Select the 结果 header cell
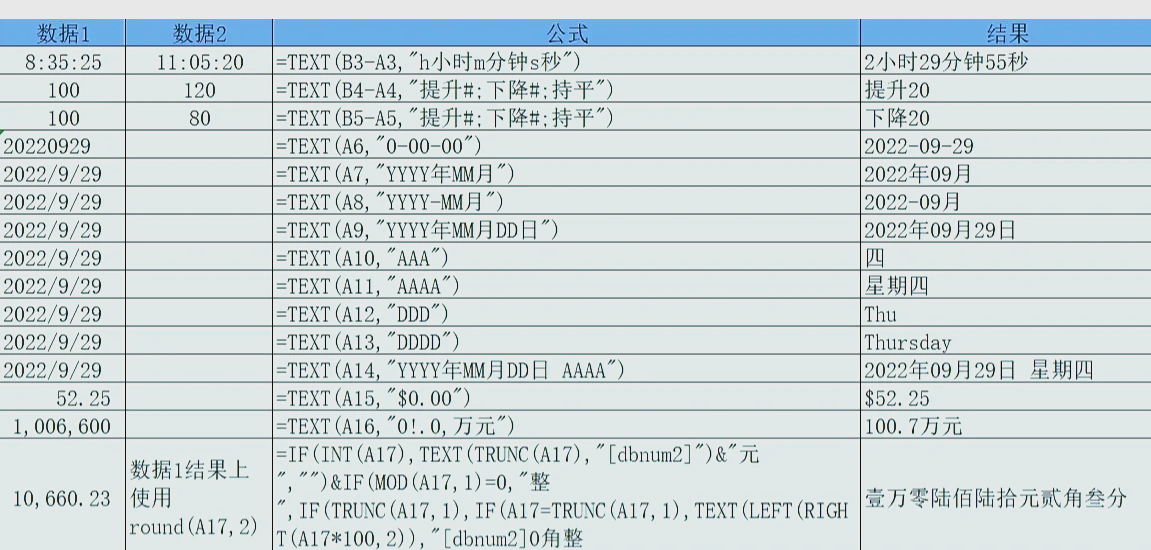This screenshot has width=1151, height=550. [x=1004, y=34]
